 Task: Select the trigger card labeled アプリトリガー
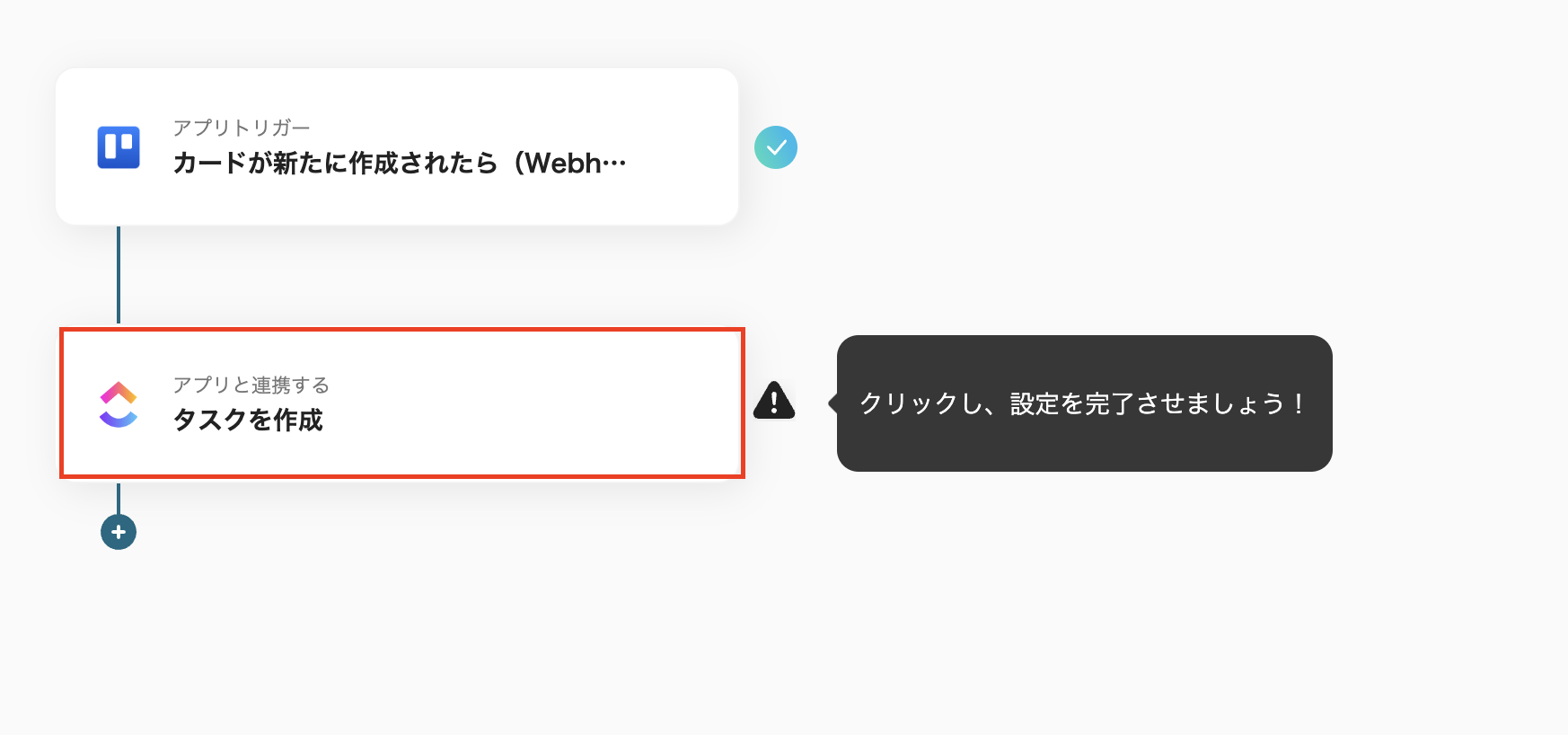click(395, 146)
